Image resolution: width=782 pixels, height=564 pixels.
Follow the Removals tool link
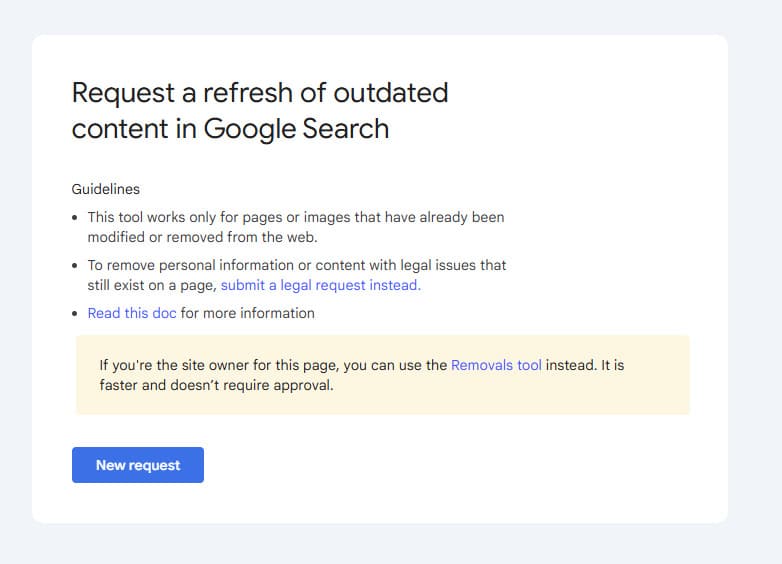pos(496,365)
